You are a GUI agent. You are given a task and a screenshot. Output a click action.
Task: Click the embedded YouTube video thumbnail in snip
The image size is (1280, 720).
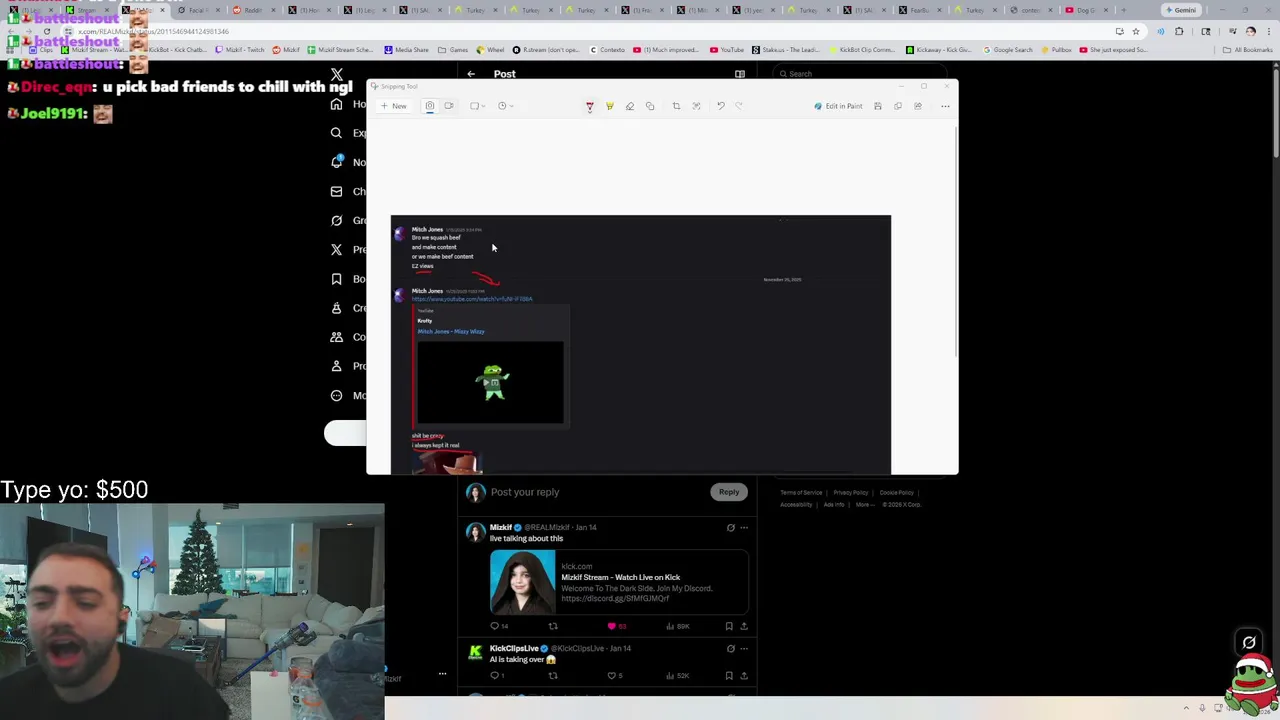[490, 383]
